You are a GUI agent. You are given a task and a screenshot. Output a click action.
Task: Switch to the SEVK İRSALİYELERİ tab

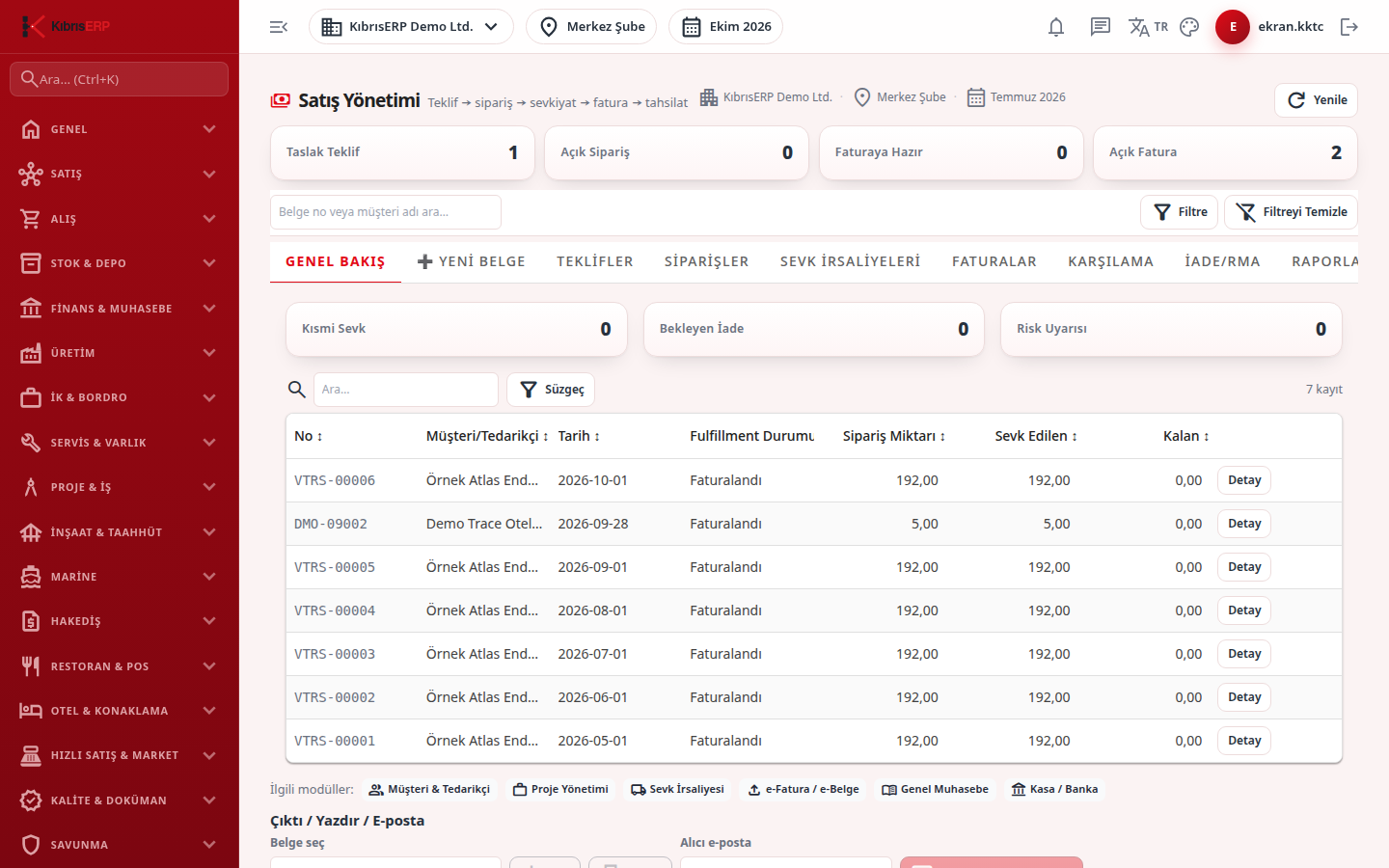pyautogui.click(x=851, y=261)
